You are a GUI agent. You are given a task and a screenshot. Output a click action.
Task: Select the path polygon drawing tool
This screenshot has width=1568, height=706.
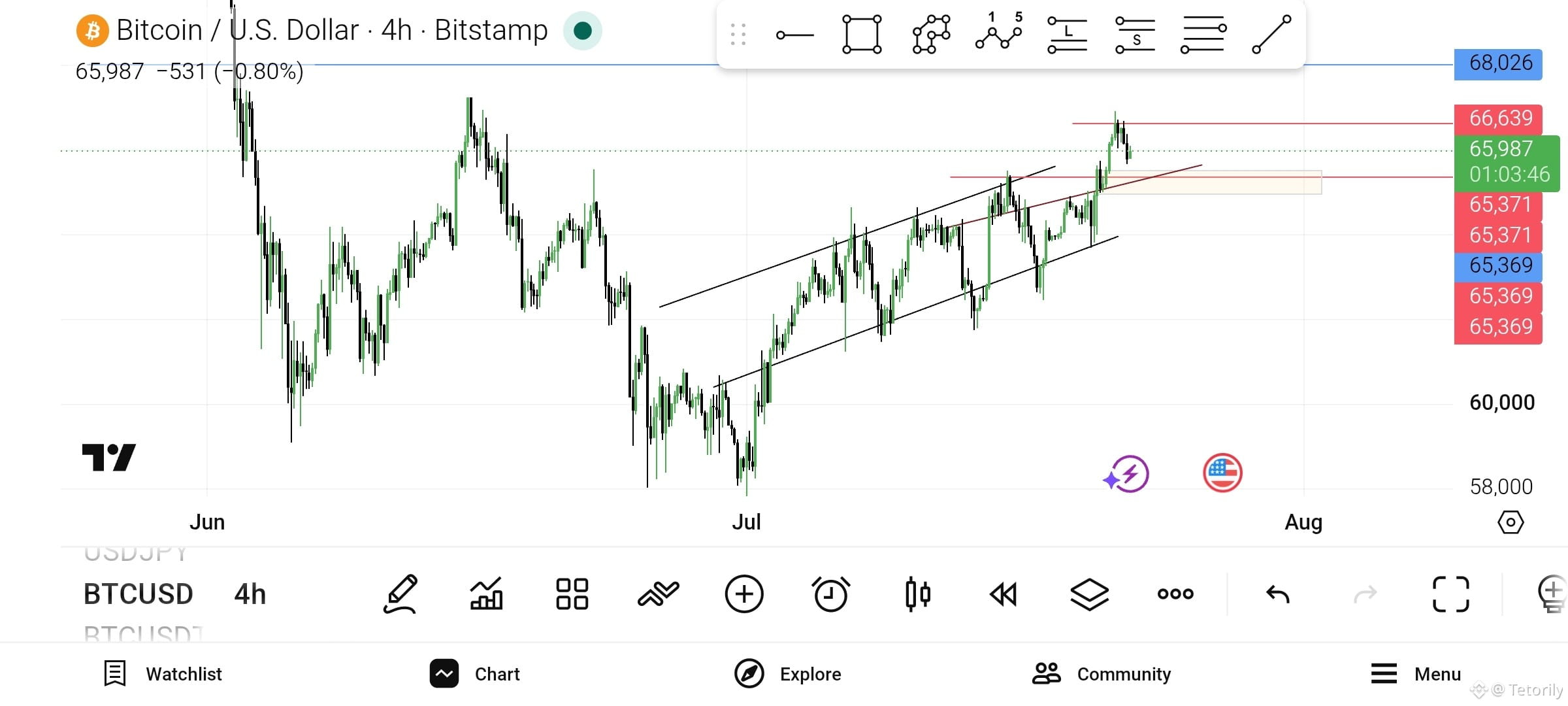coord(931,34)
